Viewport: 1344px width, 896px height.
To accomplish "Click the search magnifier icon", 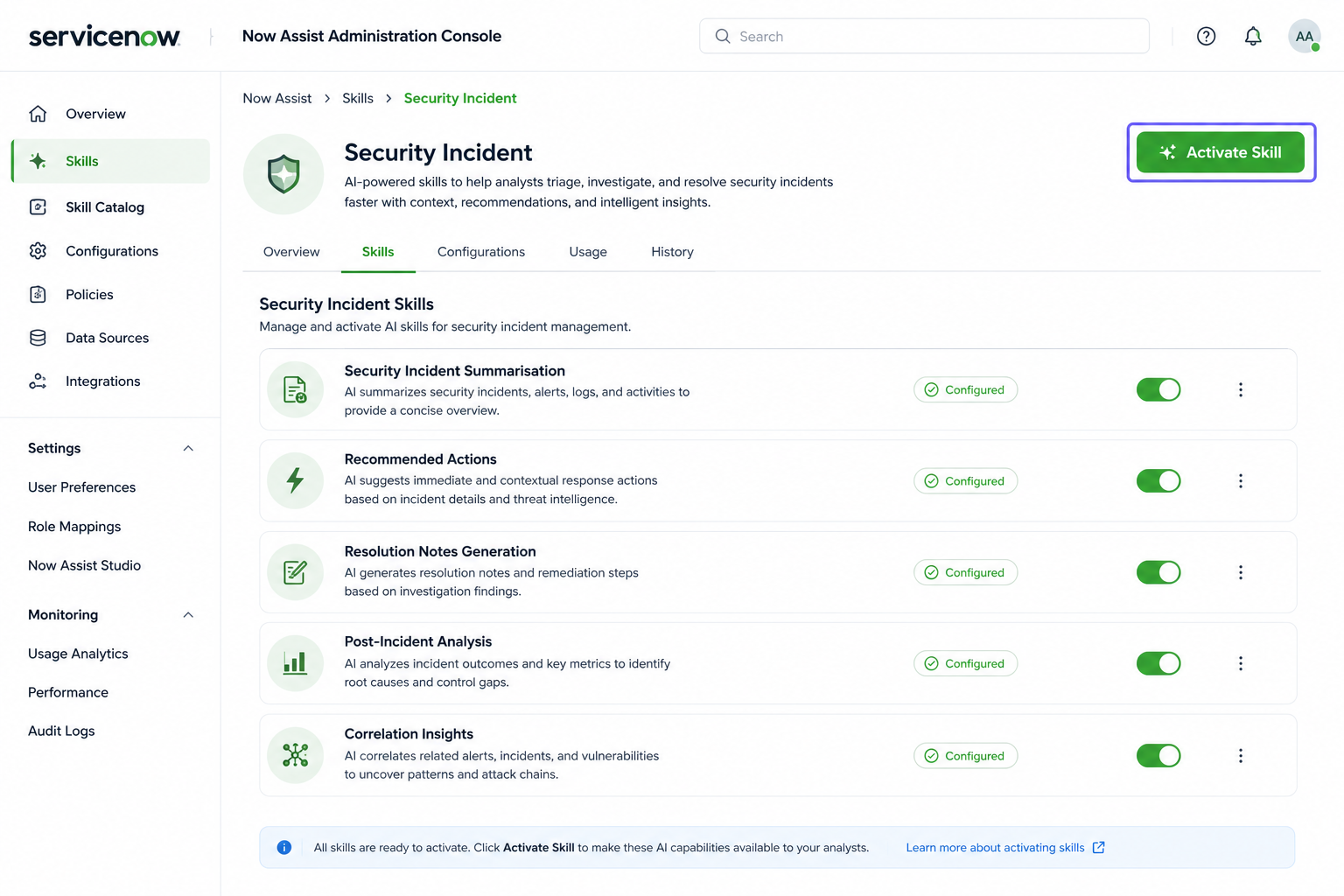I will click(723, 36).
